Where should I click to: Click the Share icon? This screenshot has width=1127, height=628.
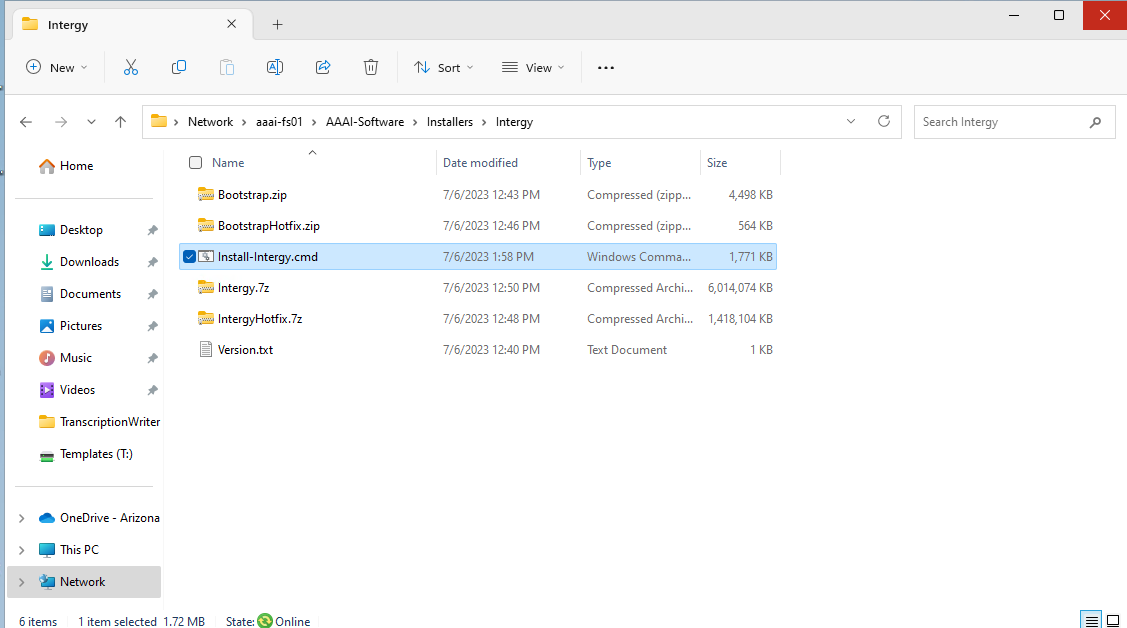point(323,68)
